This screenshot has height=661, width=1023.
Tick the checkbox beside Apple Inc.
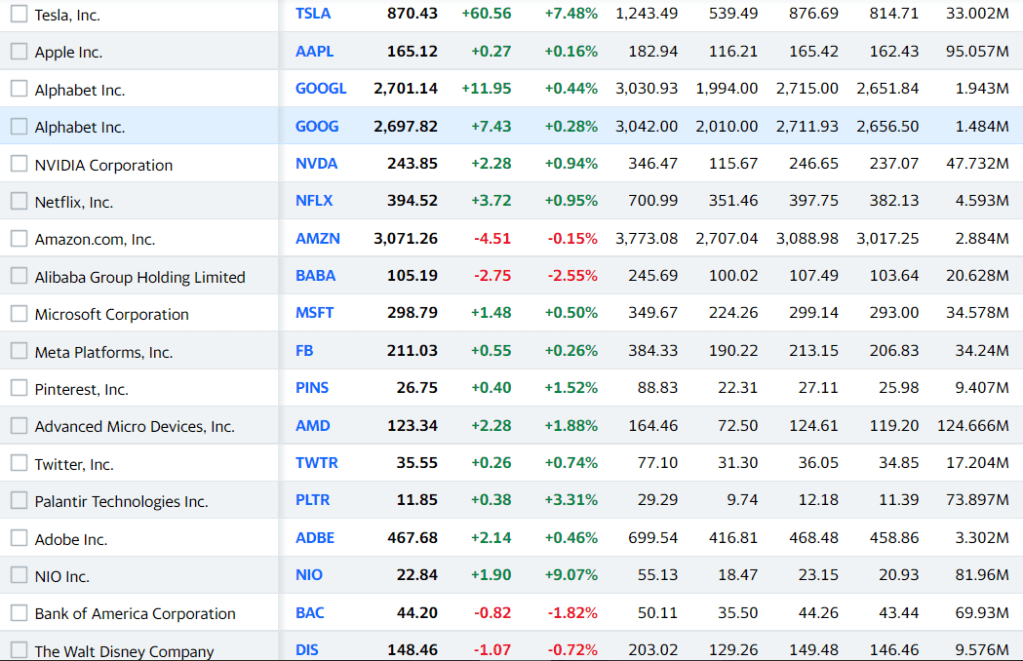point(19,51)
